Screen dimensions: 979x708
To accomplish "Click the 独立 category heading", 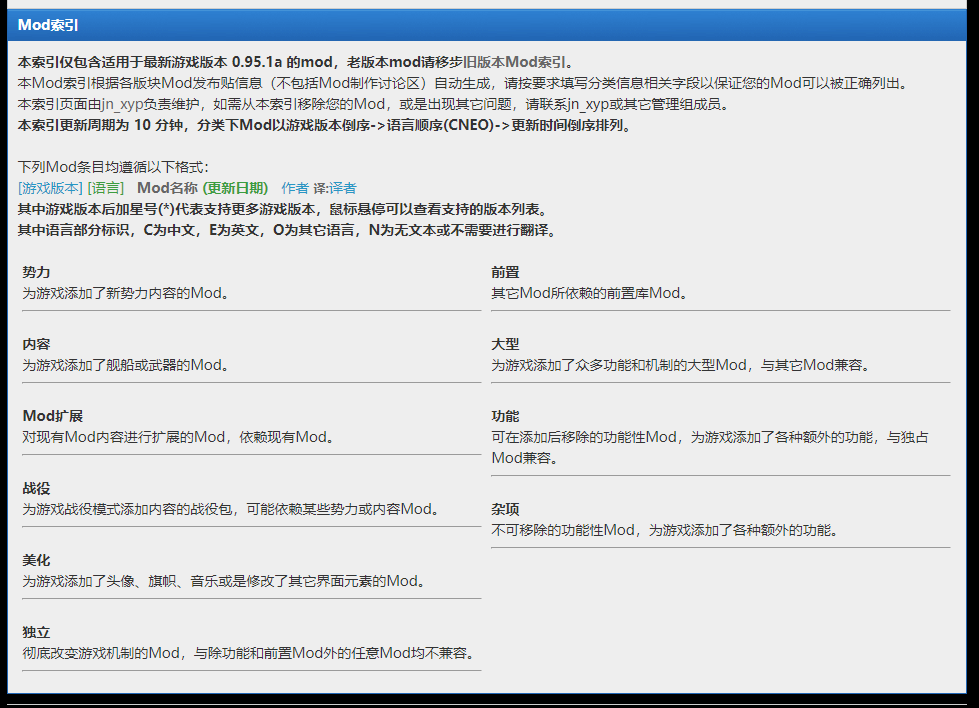I will tap(36, 632).
